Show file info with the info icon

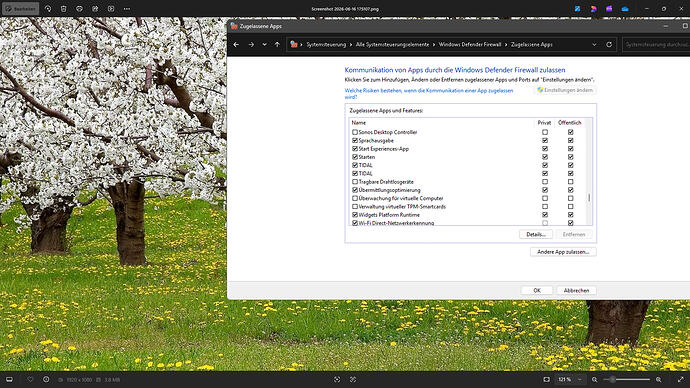coord(46,379)
